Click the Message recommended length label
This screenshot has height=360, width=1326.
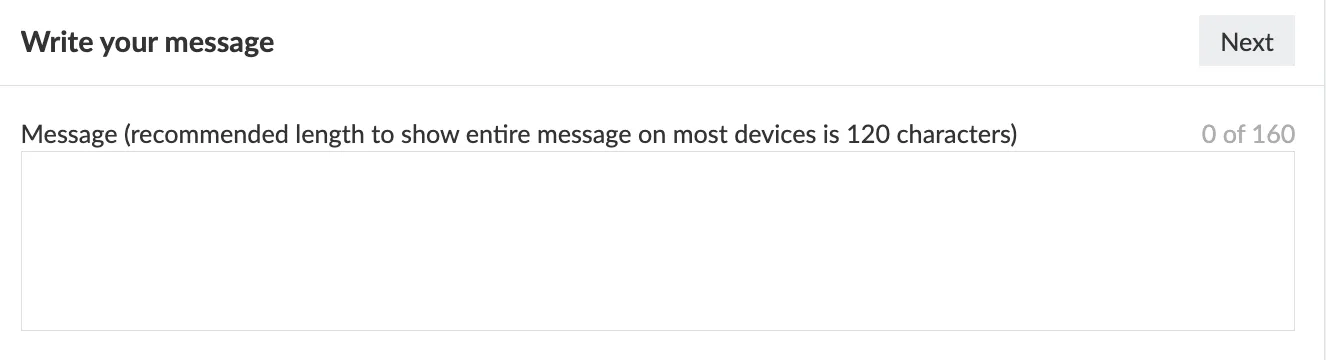[x=519, y=134]
